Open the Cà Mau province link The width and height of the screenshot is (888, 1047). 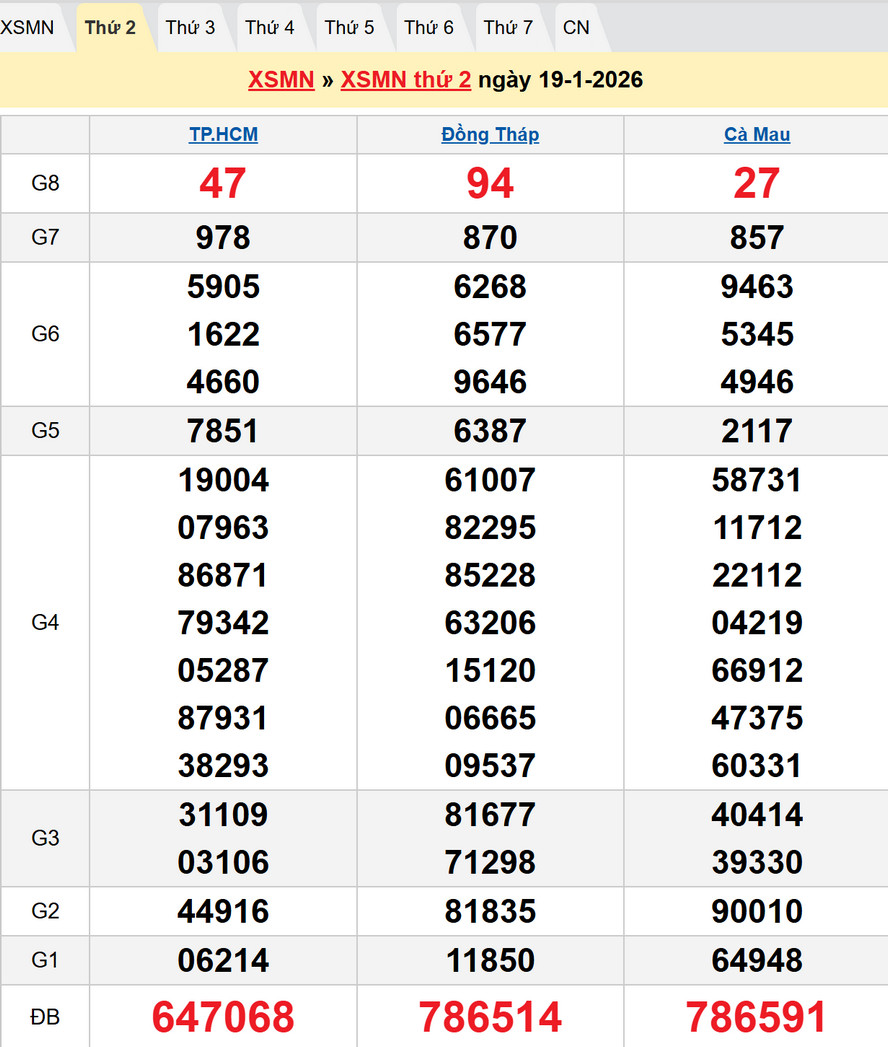[757, 135]
